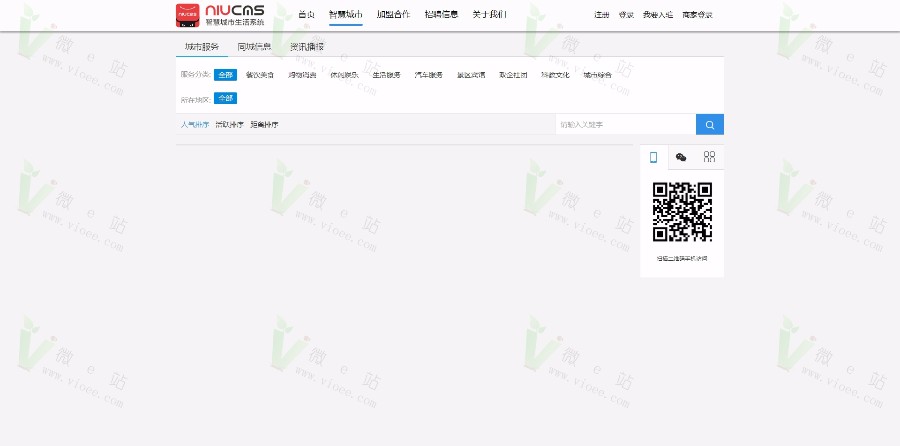Image resolution: width=900 pixels, height=446 pixels.
Task: Focus the keyword search input field
Action: 626,125
